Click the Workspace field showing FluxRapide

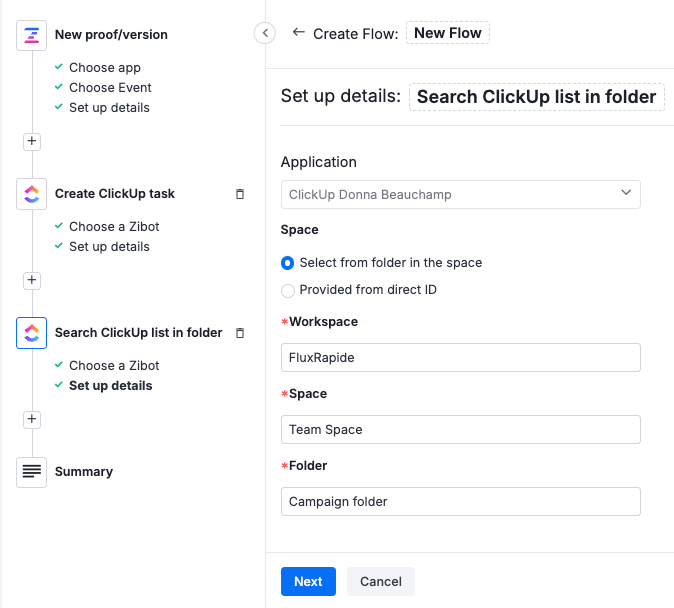click(x=460, y=357)
